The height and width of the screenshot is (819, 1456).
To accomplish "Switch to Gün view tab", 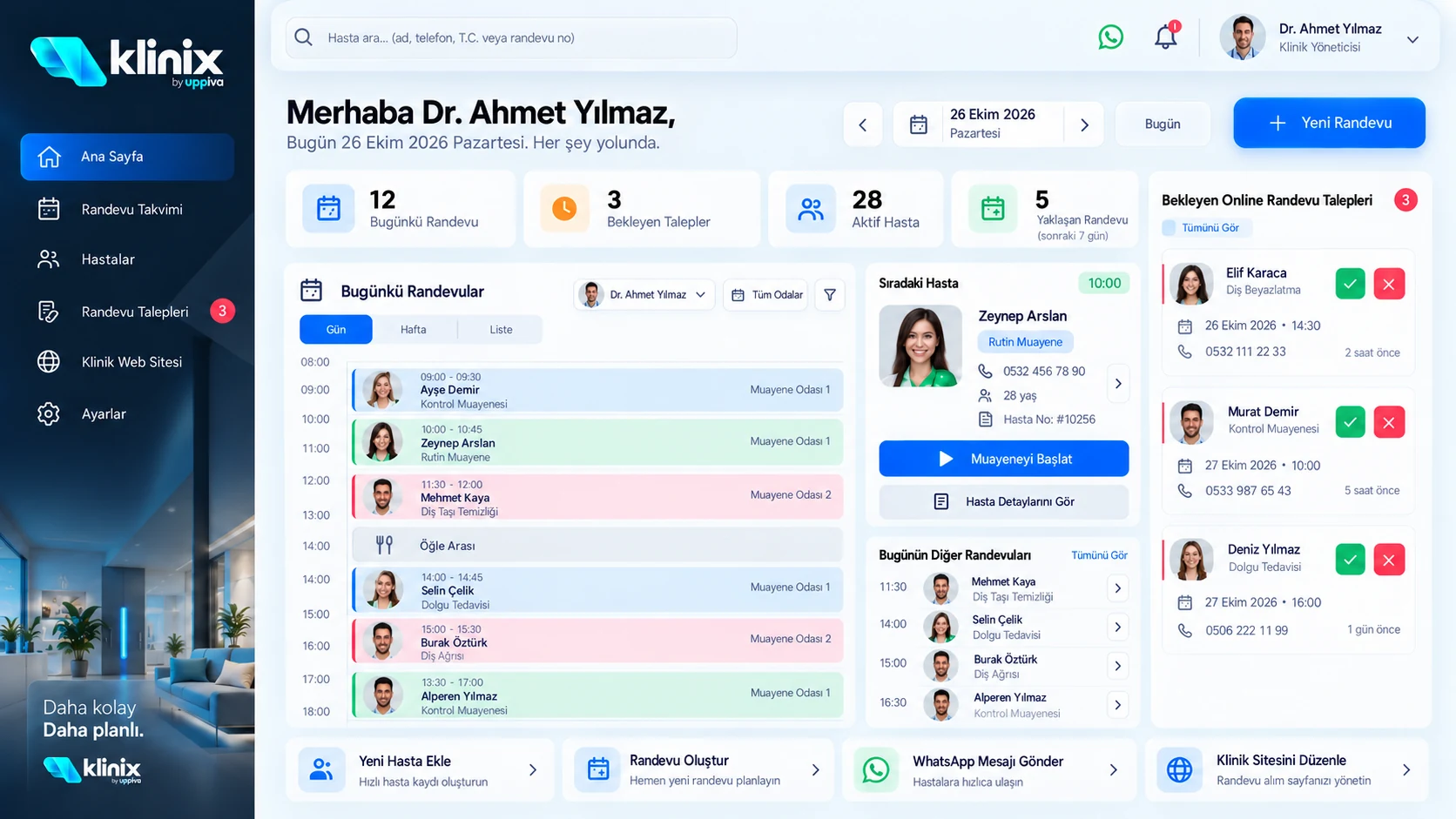I will [336, 330].
